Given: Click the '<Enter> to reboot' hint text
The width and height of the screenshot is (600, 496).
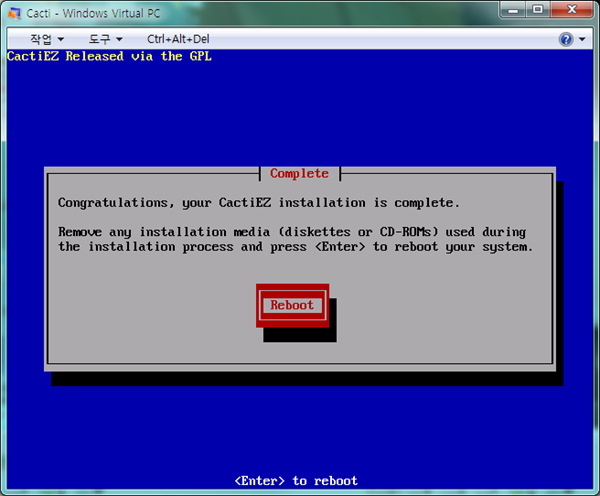Looking at the screenshot, I should [296, 481].
